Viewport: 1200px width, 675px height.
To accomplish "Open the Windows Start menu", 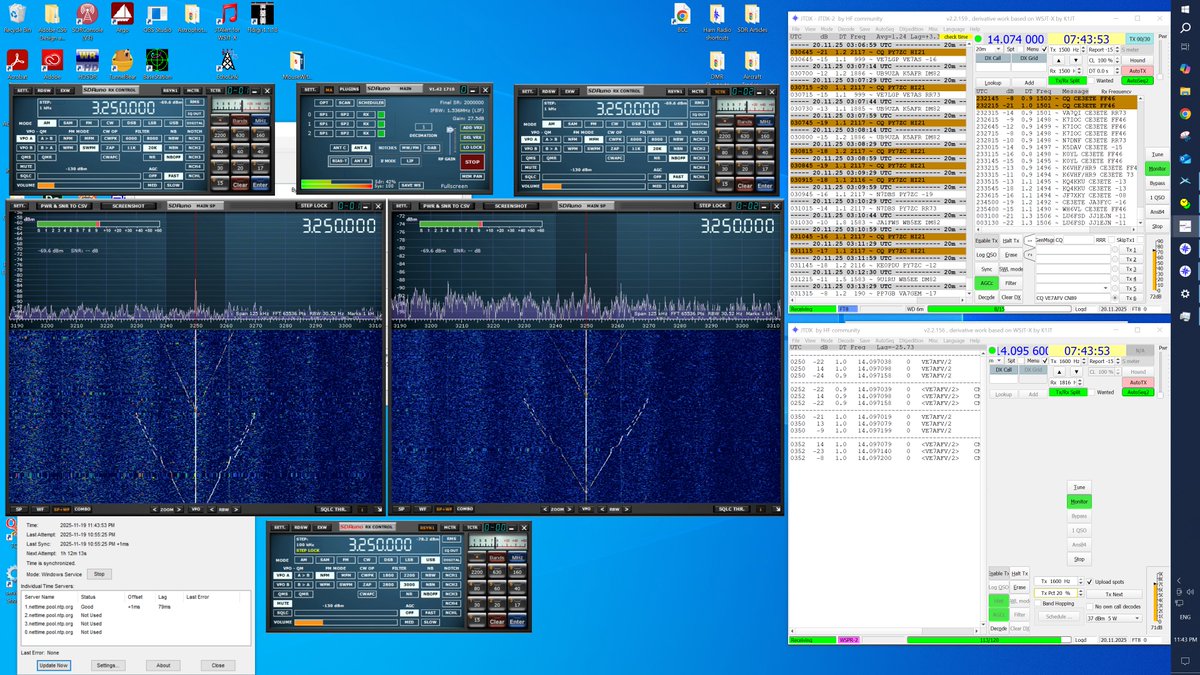I will tap(1185, 8).
